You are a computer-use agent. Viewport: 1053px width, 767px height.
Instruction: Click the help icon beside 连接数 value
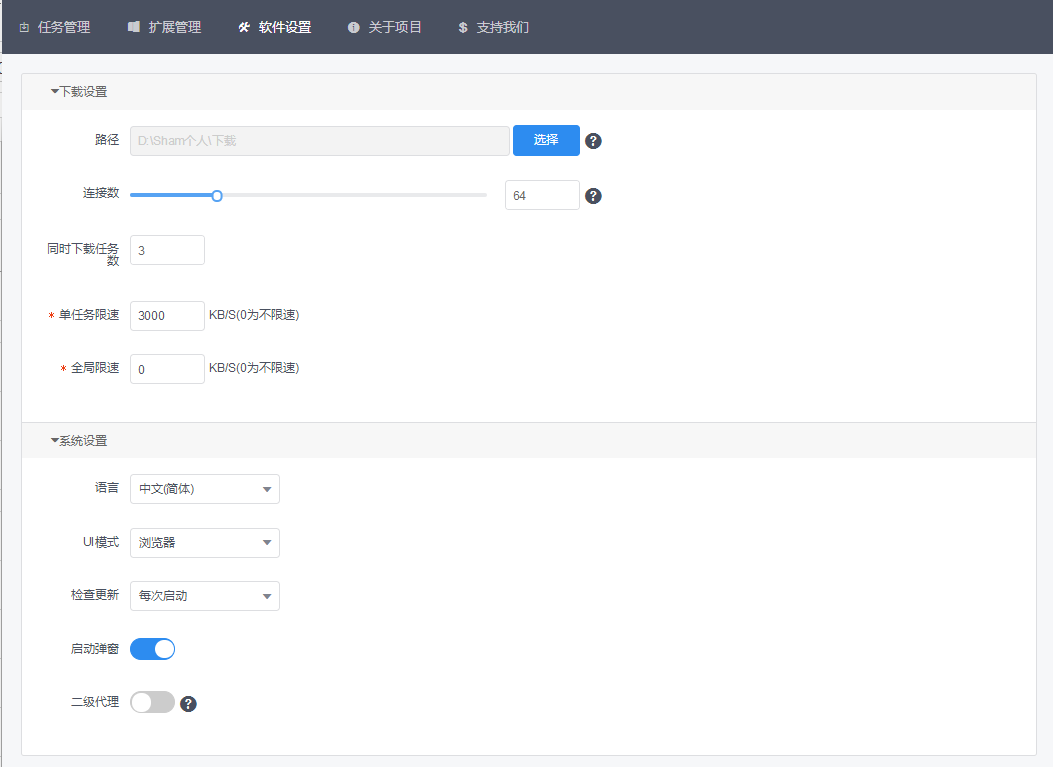click(x=593, y=196)
